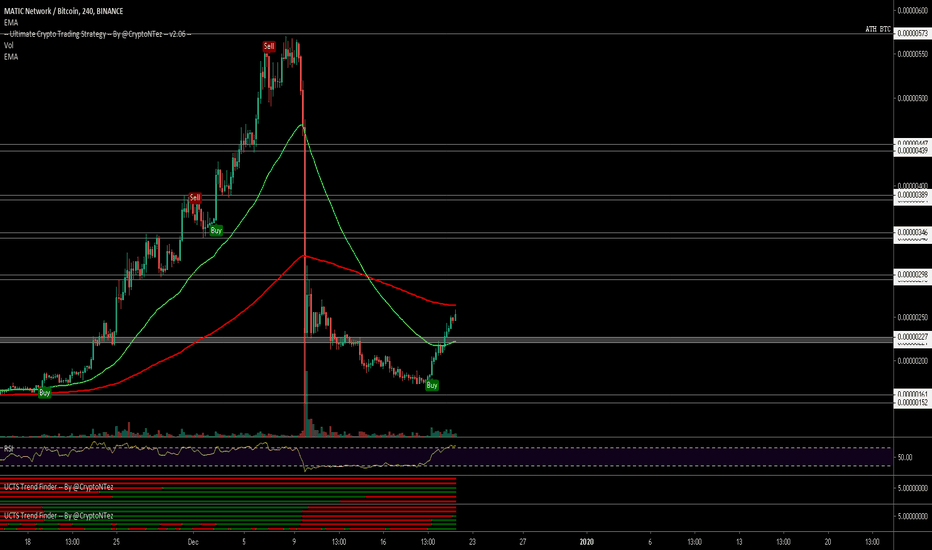Select the 0.00000250 price axis value
The height and width of the screenshot is (550, 932).
(912, 318)
